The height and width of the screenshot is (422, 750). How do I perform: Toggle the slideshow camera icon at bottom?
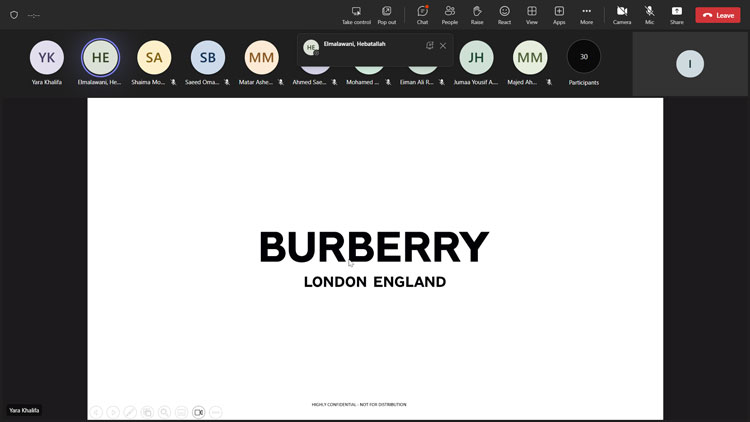click(x=198, y=412)
